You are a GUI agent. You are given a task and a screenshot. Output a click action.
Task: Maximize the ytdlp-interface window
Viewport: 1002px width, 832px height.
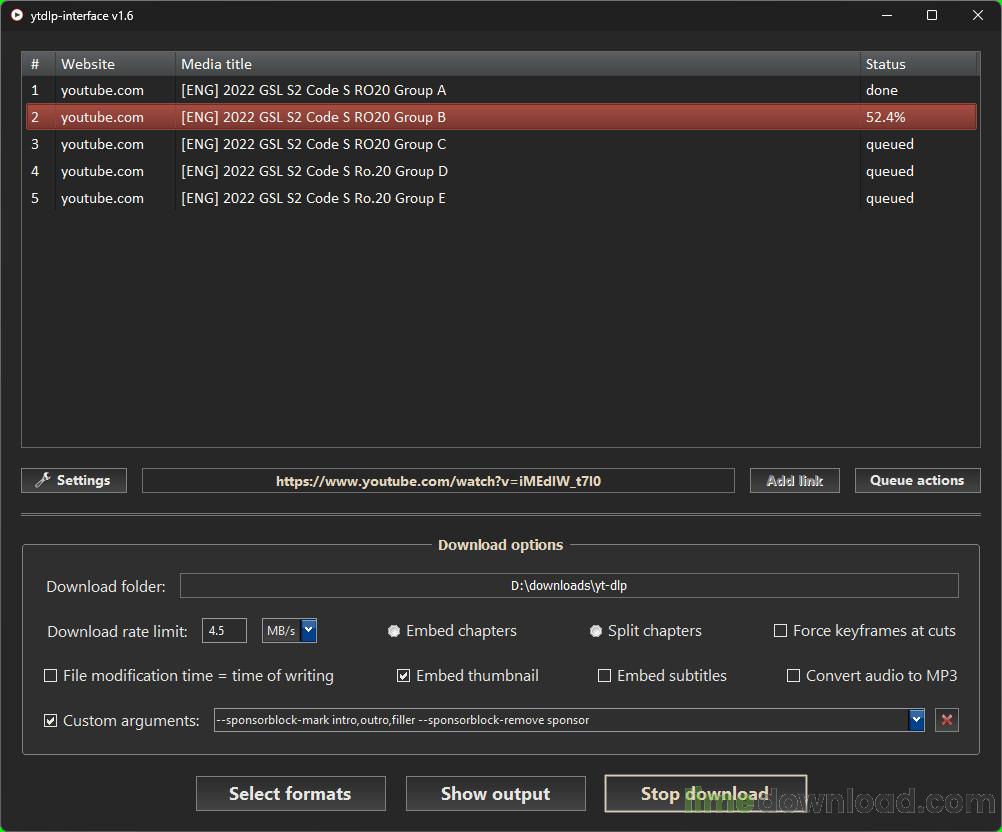point(932,16)
